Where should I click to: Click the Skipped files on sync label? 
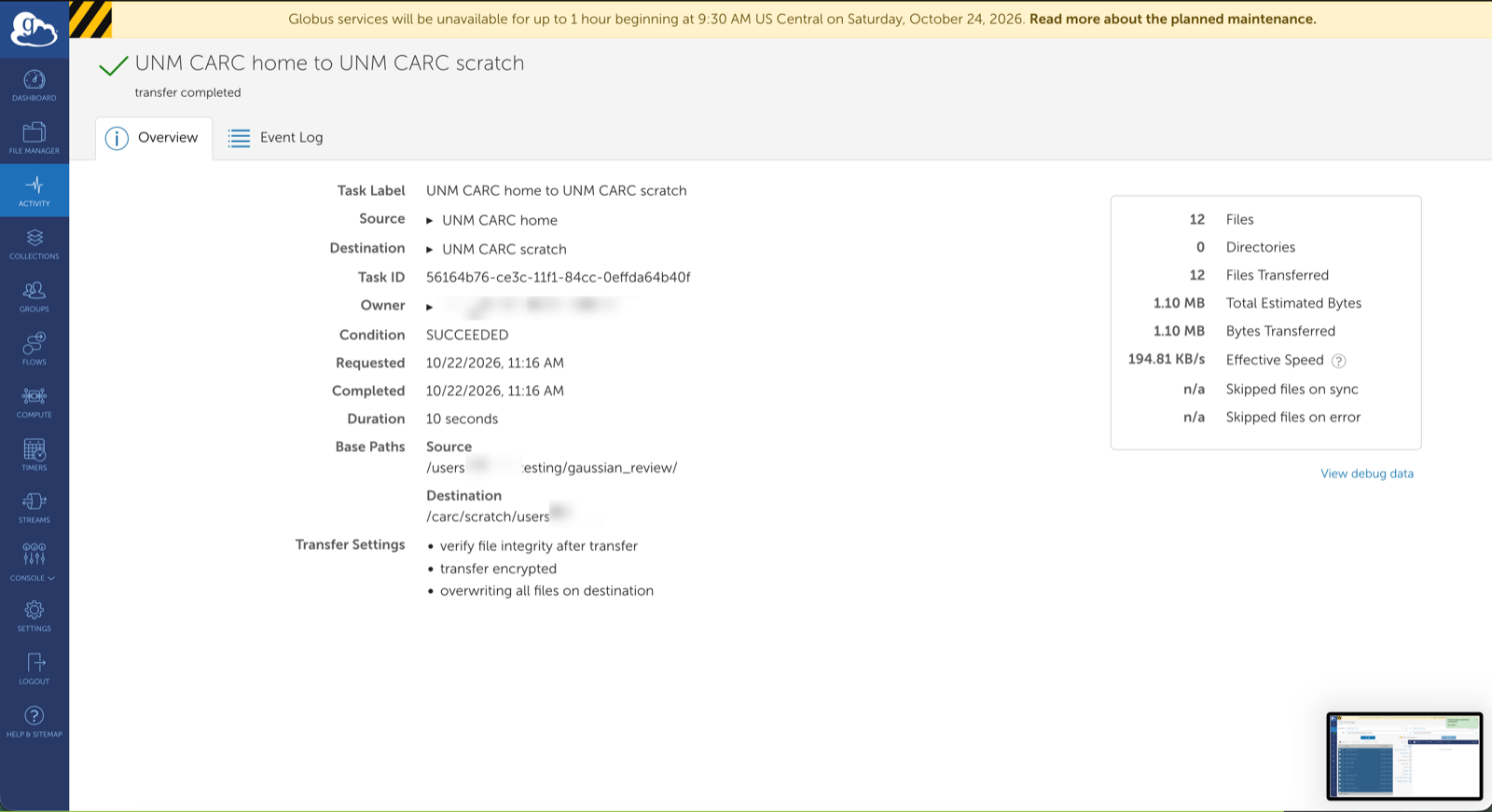1292,389
